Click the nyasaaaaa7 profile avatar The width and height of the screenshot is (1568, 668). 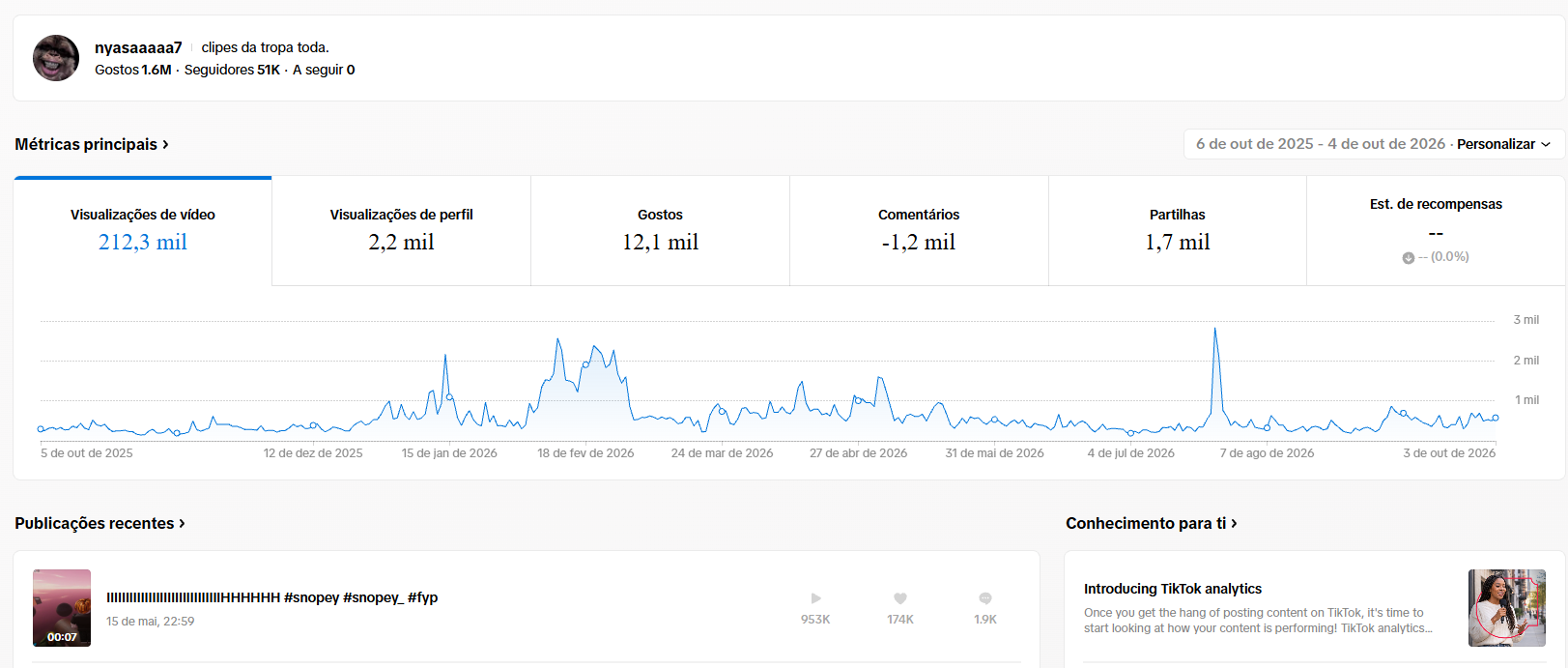[x=56, y=58]
